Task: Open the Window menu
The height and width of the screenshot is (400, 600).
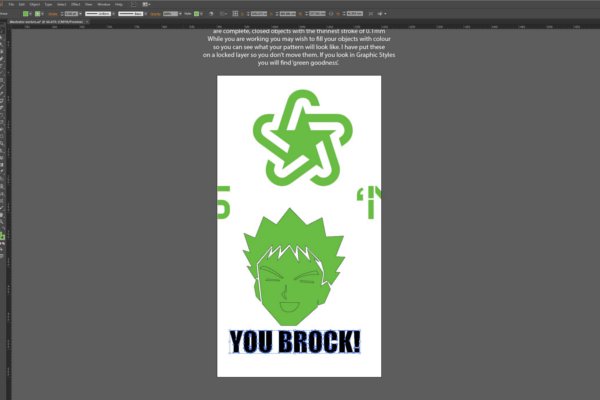Action: (x=104, y=5)
